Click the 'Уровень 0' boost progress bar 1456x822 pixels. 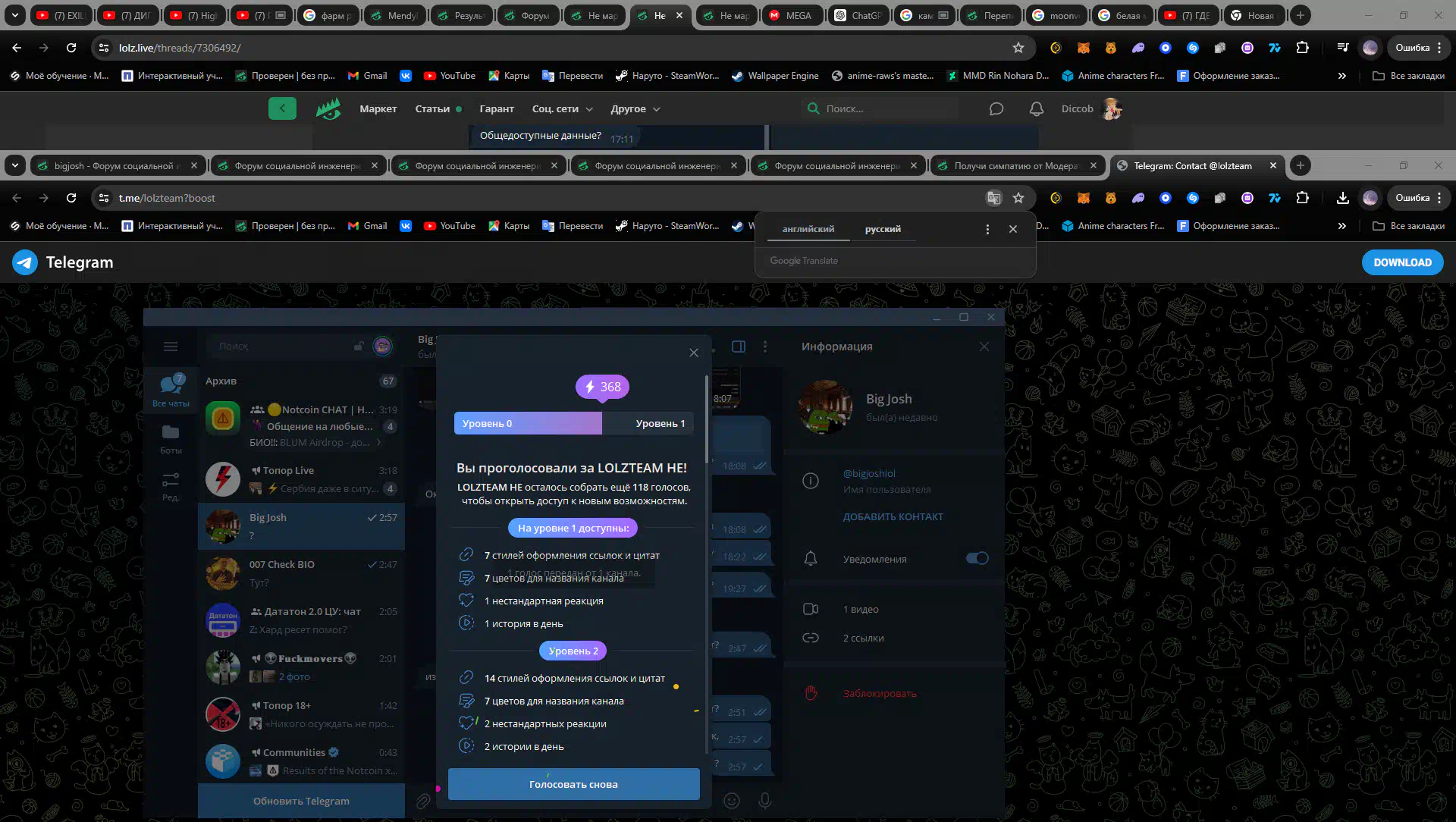pyautogui.click(x=574, y=423)
